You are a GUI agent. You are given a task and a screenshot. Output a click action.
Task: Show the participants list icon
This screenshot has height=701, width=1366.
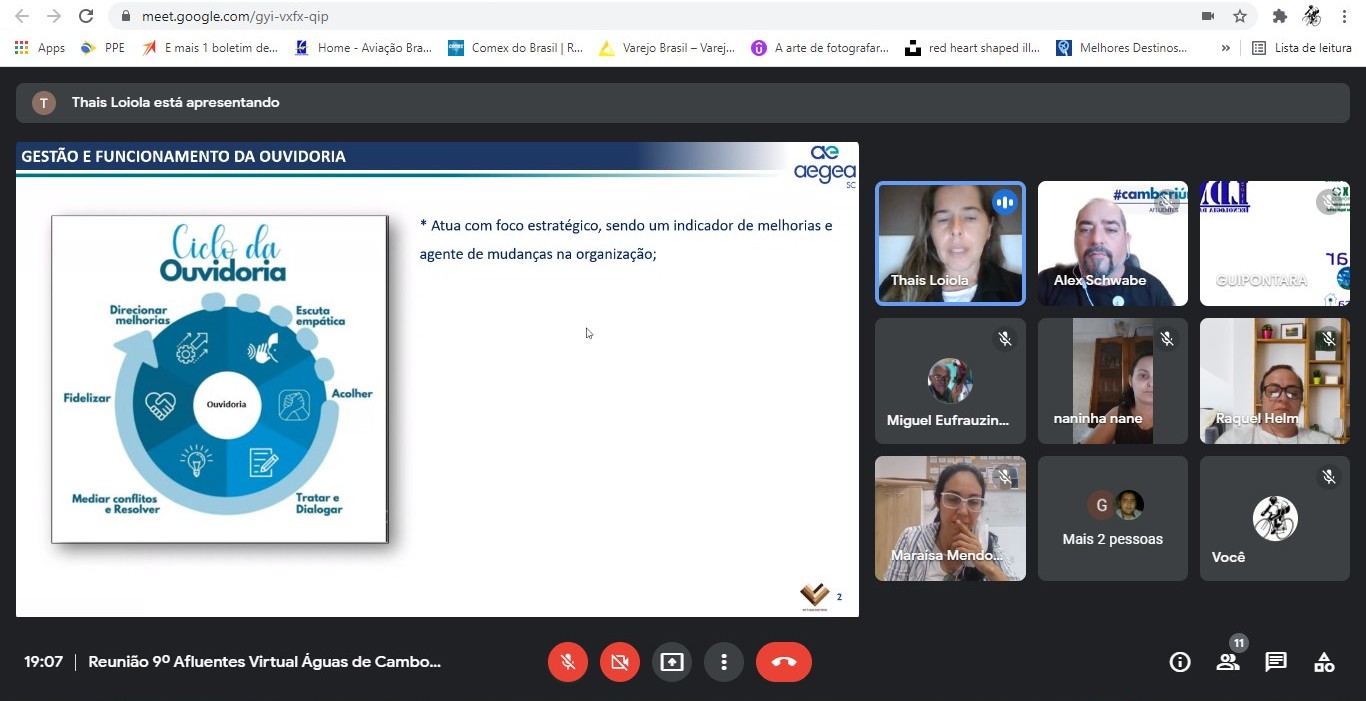tap(1228, 662)
